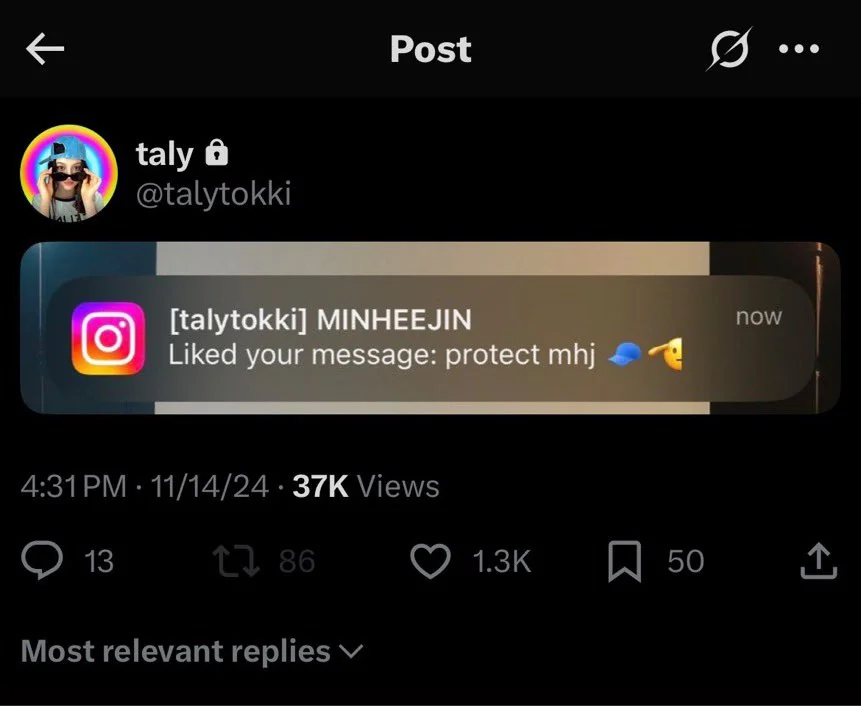Click the share upload icon
The width and height of the screenshot is (861, 706).
click(x=817, y=561)
